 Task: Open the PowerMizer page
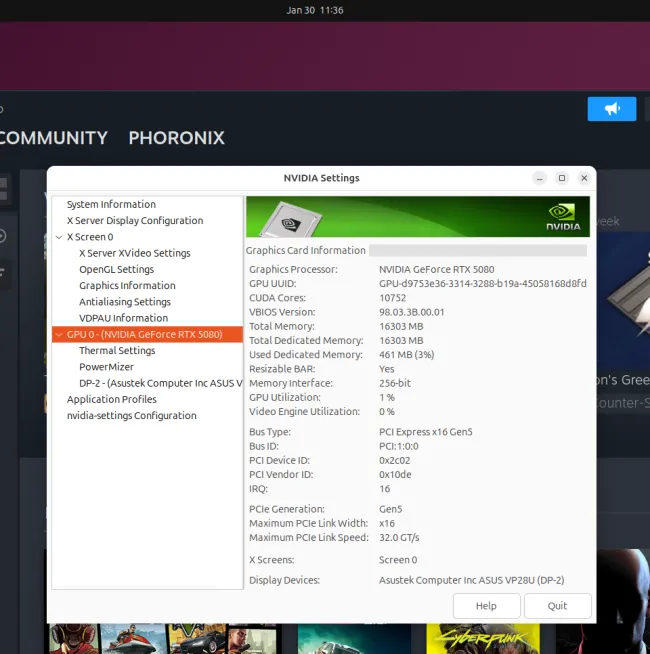click(106, 367)
